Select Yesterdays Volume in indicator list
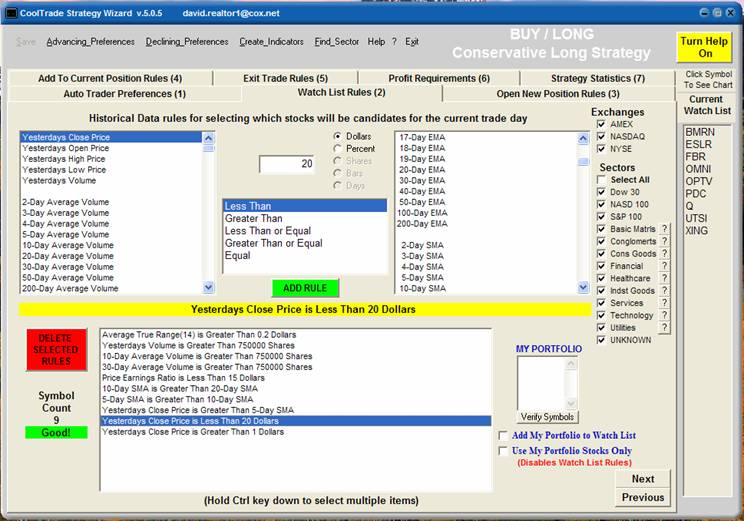Screen dimensions: 744x521 (x=111, y=180)
